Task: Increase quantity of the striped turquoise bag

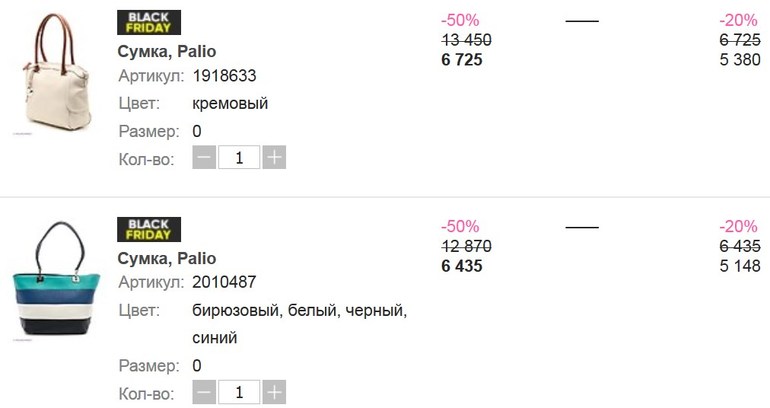Action: click(x=275, y=392)
